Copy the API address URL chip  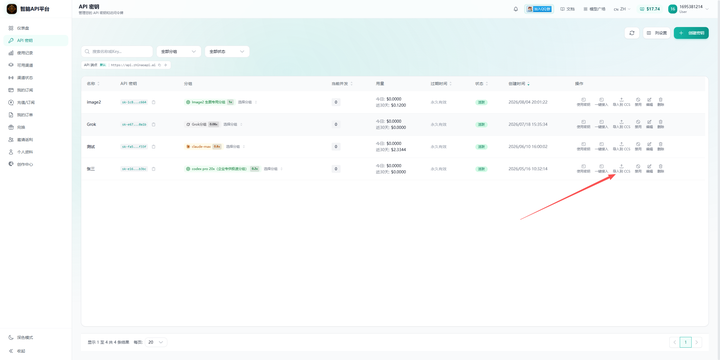pos(159,65)
